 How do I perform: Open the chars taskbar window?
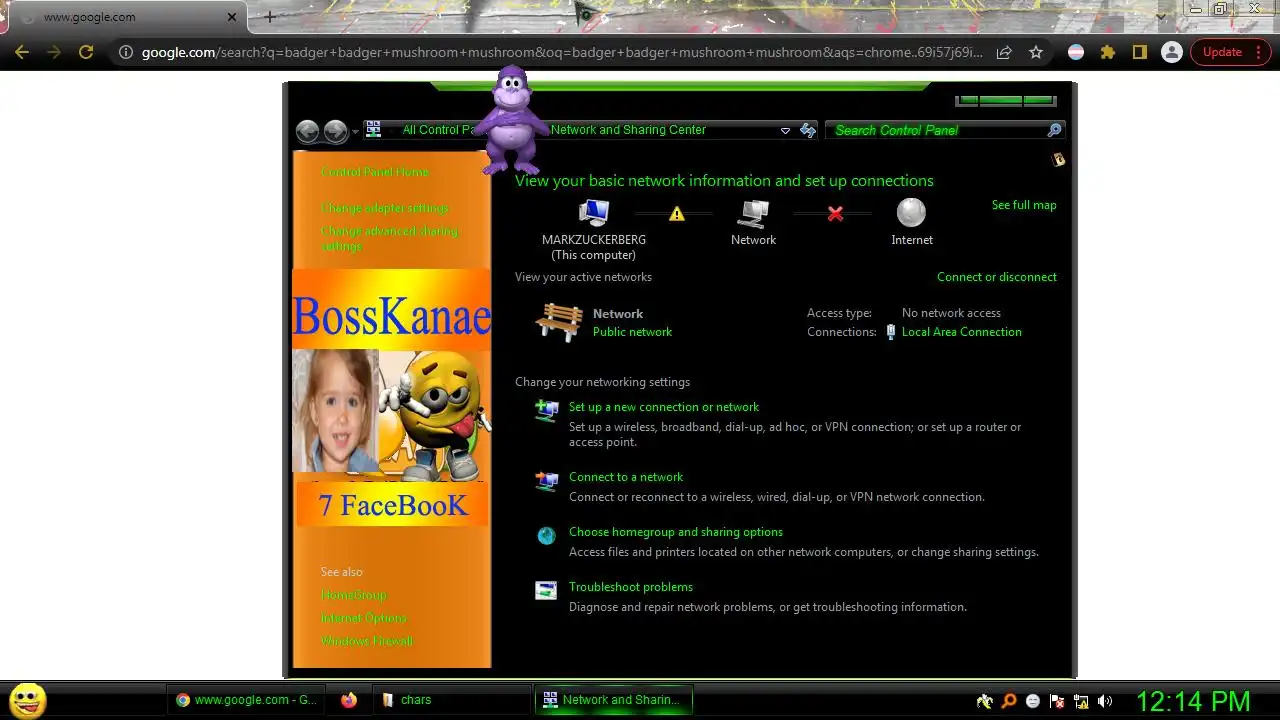pos(452,700)
